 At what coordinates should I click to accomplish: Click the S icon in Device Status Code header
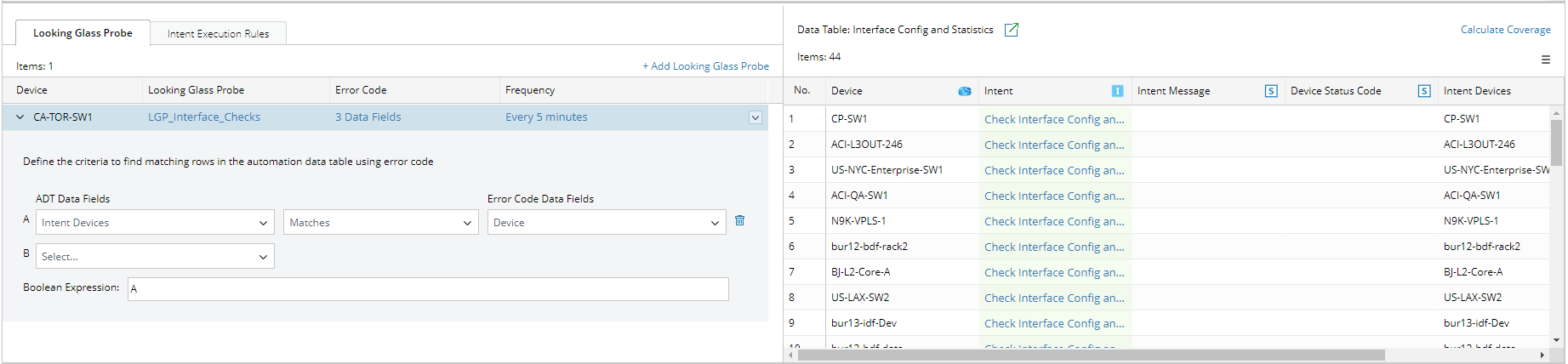(1423, 91)
